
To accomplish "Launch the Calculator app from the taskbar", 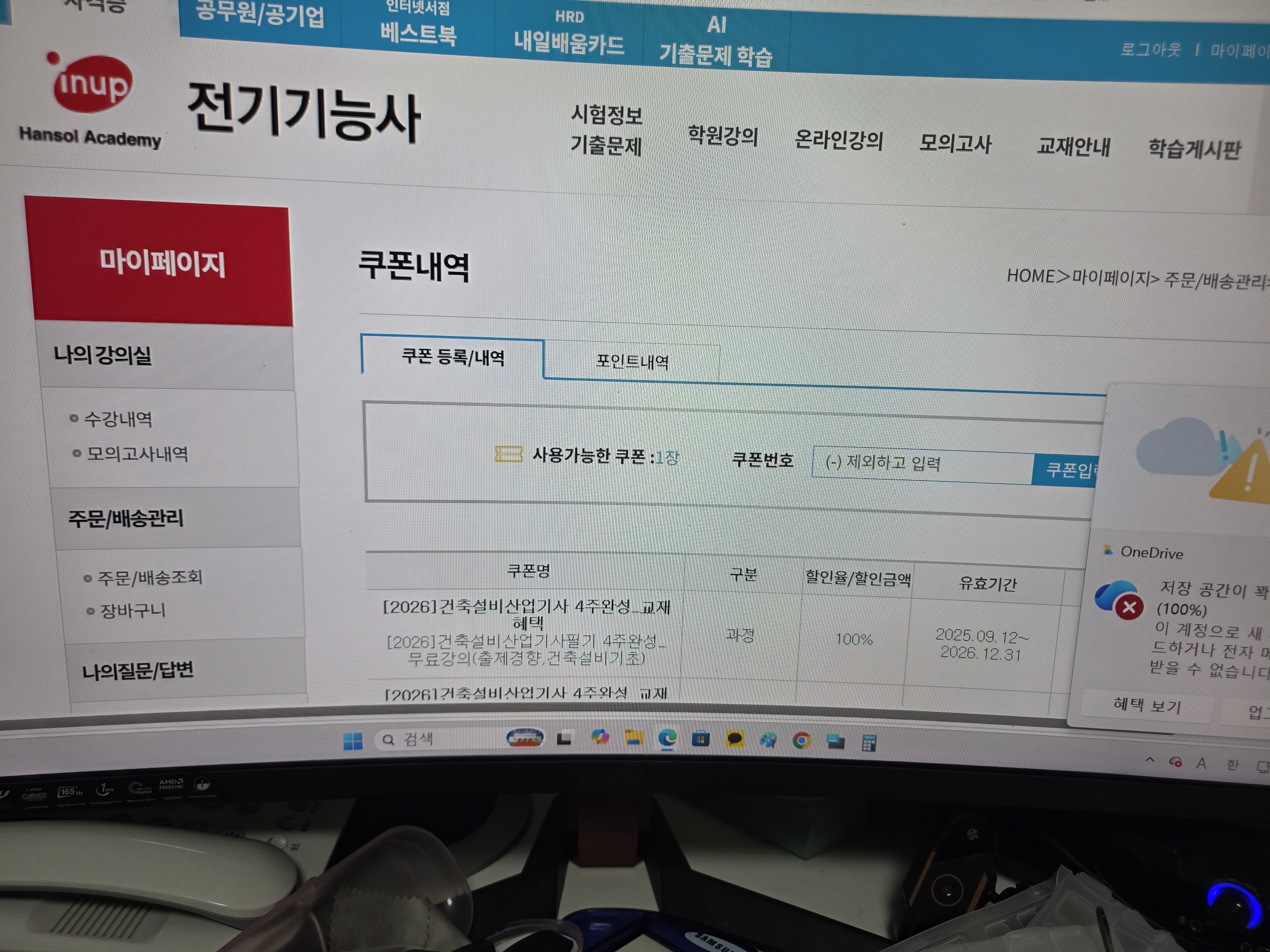I will (869, 743).
